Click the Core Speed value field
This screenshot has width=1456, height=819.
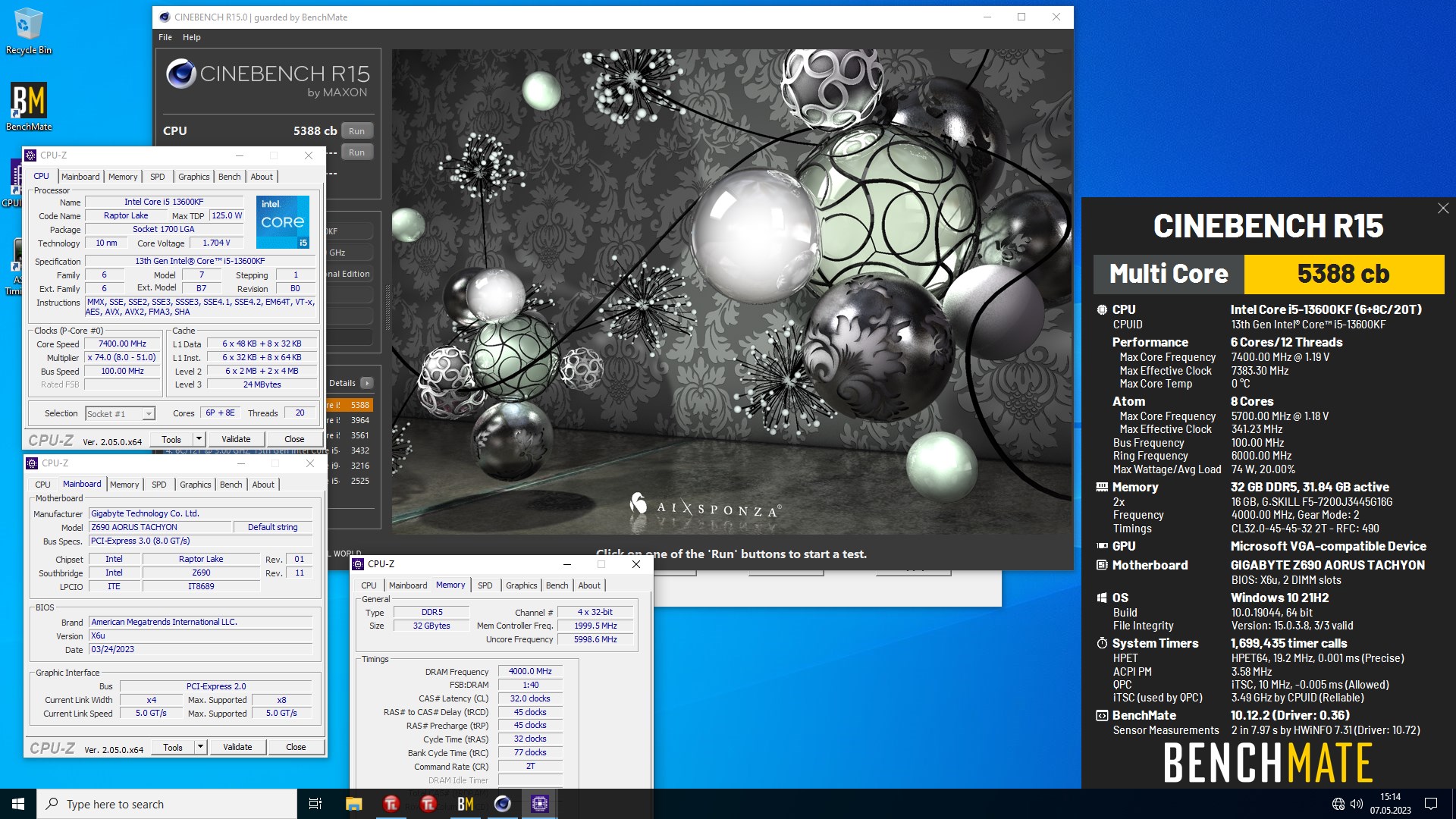coord(123,344)
